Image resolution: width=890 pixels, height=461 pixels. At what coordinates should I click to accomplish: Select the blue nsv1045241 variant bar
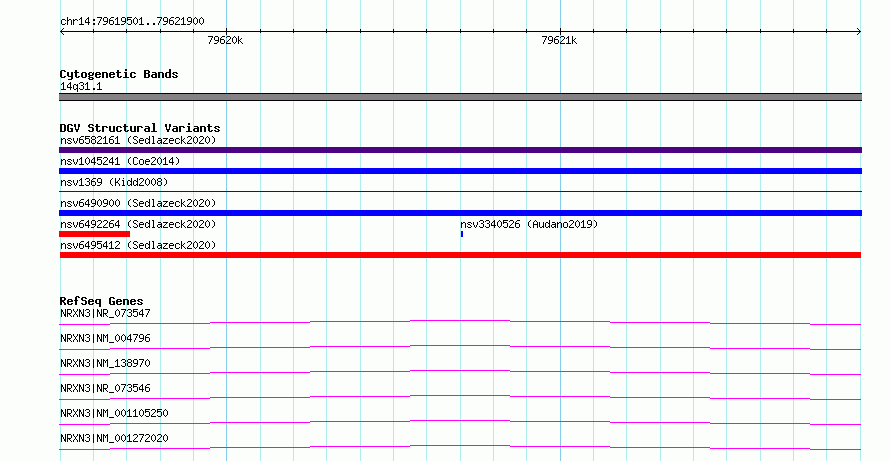[x=460, y=171]
